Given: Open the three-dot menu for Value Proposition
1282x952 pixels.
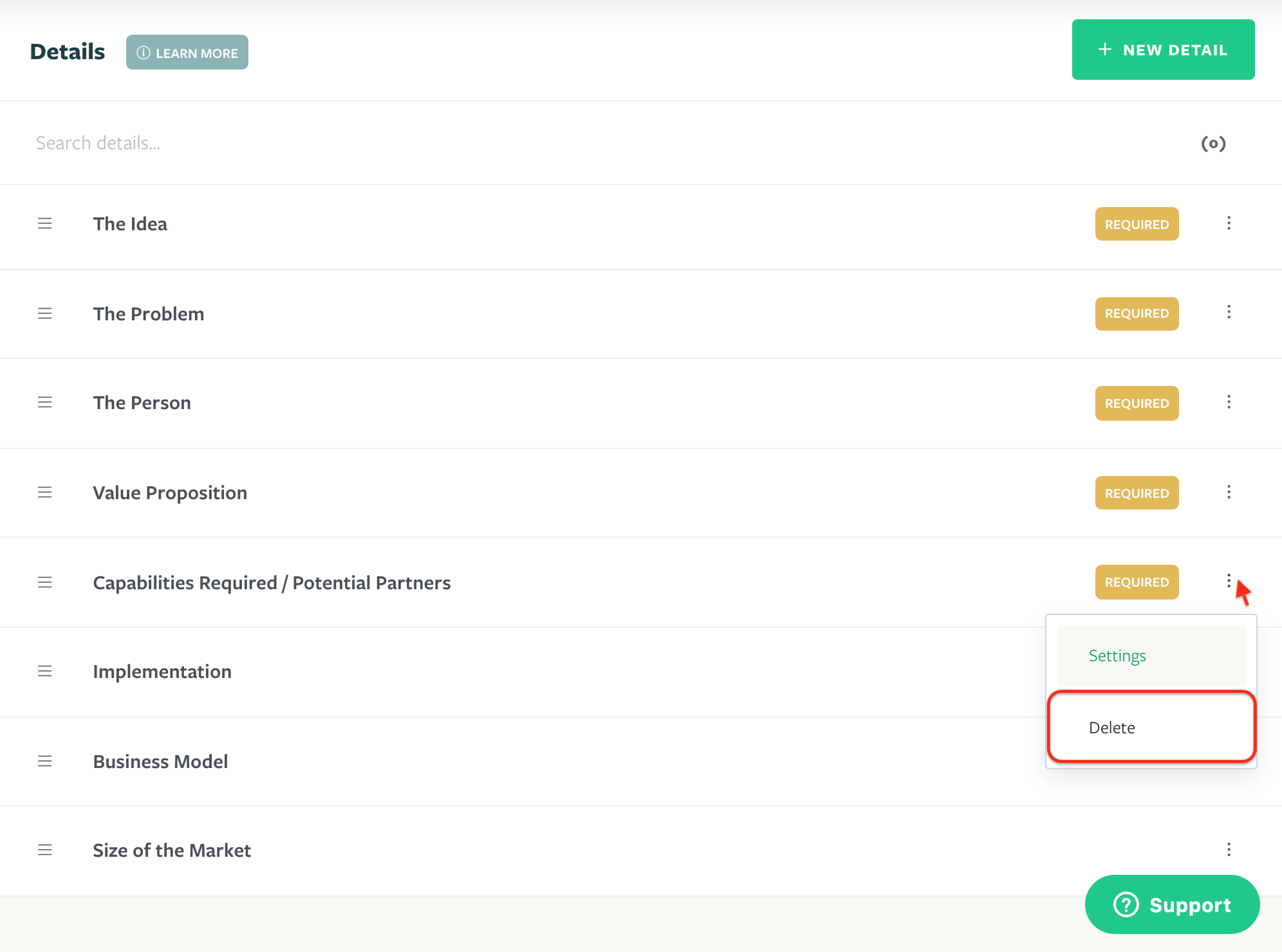Looking at the screenshot, I should click(x=1229, y=492).
